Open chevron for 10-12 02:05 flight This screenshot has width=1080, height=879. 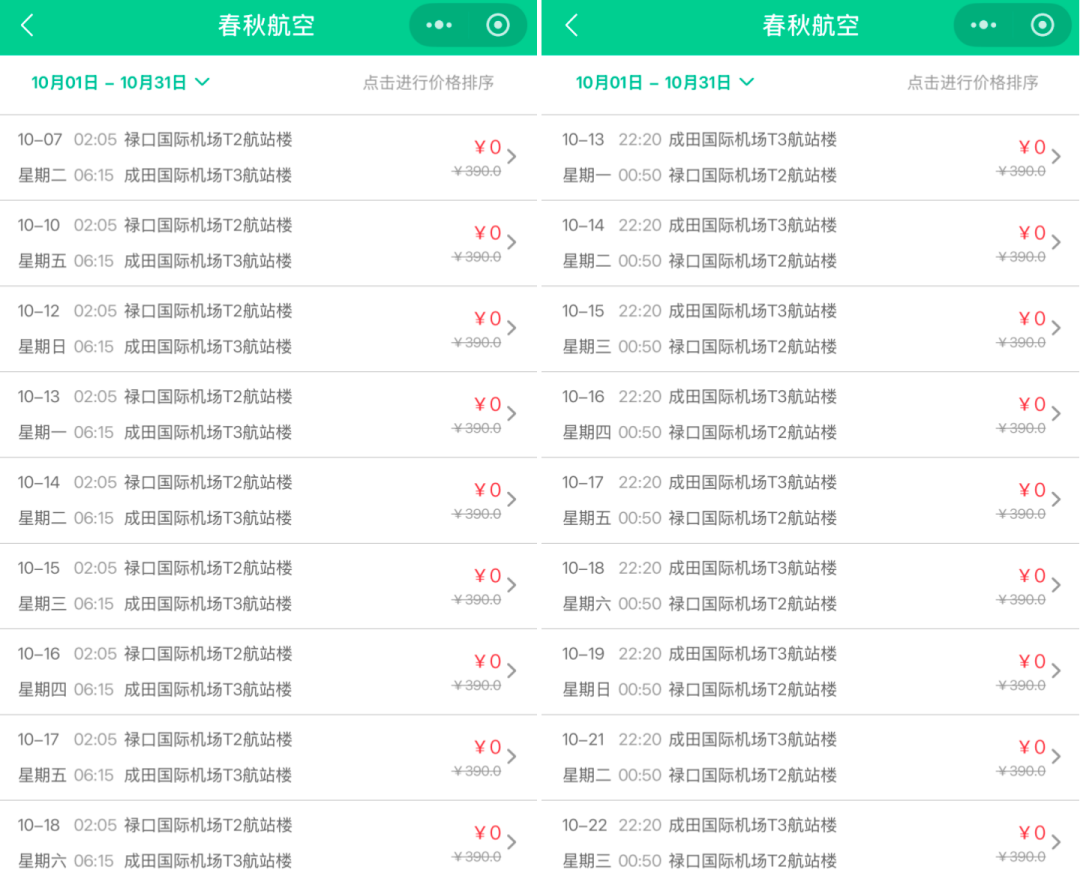pos(512,328)
